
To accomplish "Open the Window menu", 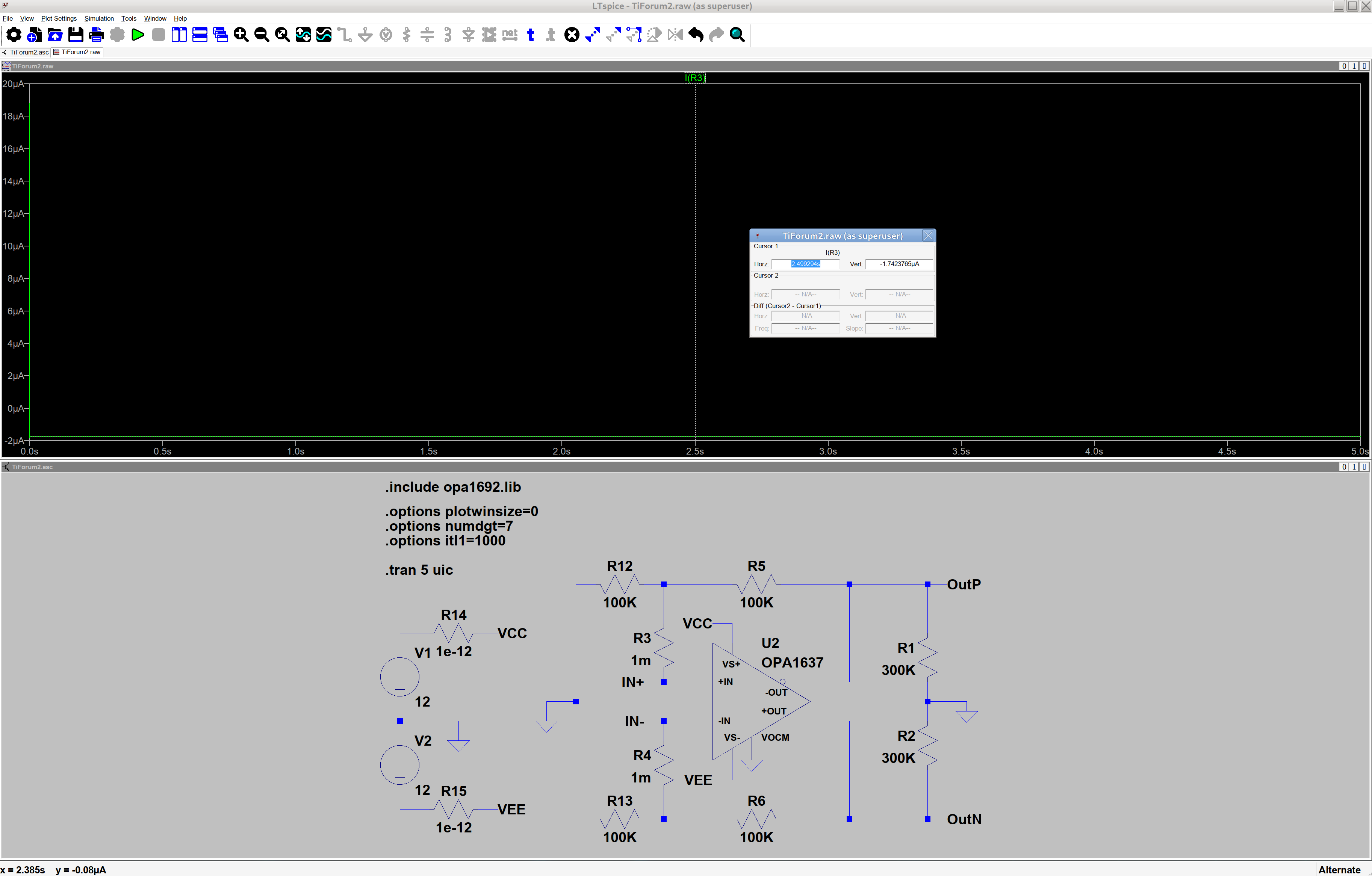I will tap(155, 18).
